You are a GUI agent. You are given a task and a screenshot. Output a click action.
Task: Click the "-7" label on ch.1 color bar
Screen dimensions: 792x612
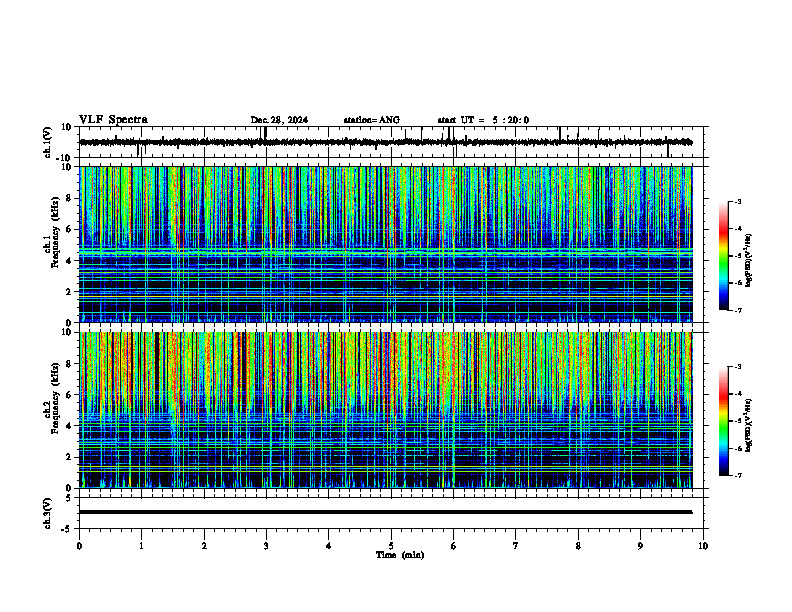(738, 310)
